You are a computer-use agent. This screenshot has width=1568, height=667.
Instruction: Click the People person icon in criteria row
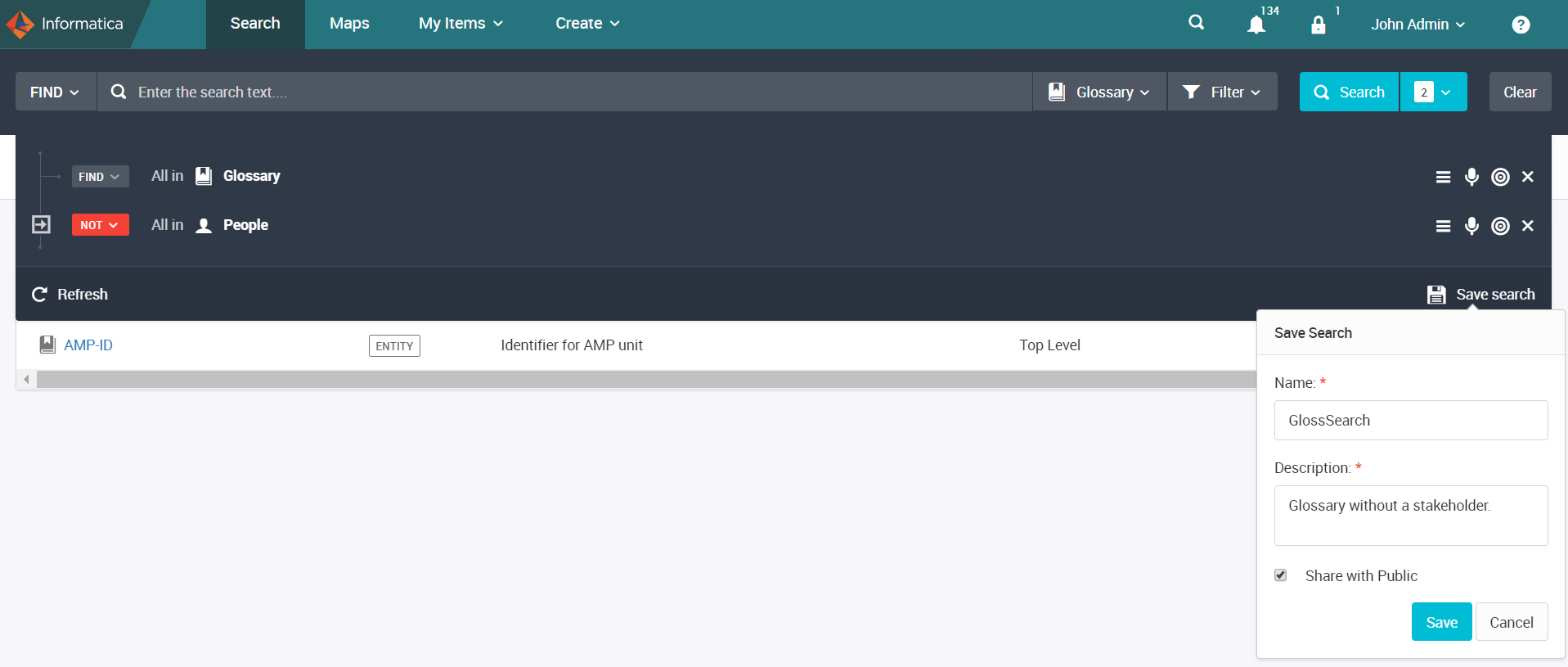204,225
